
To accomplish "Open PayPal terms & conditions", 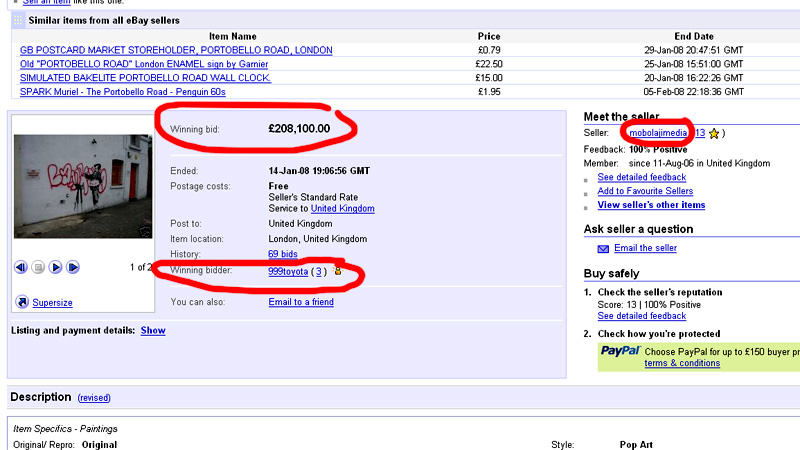I will pos(682,363).
